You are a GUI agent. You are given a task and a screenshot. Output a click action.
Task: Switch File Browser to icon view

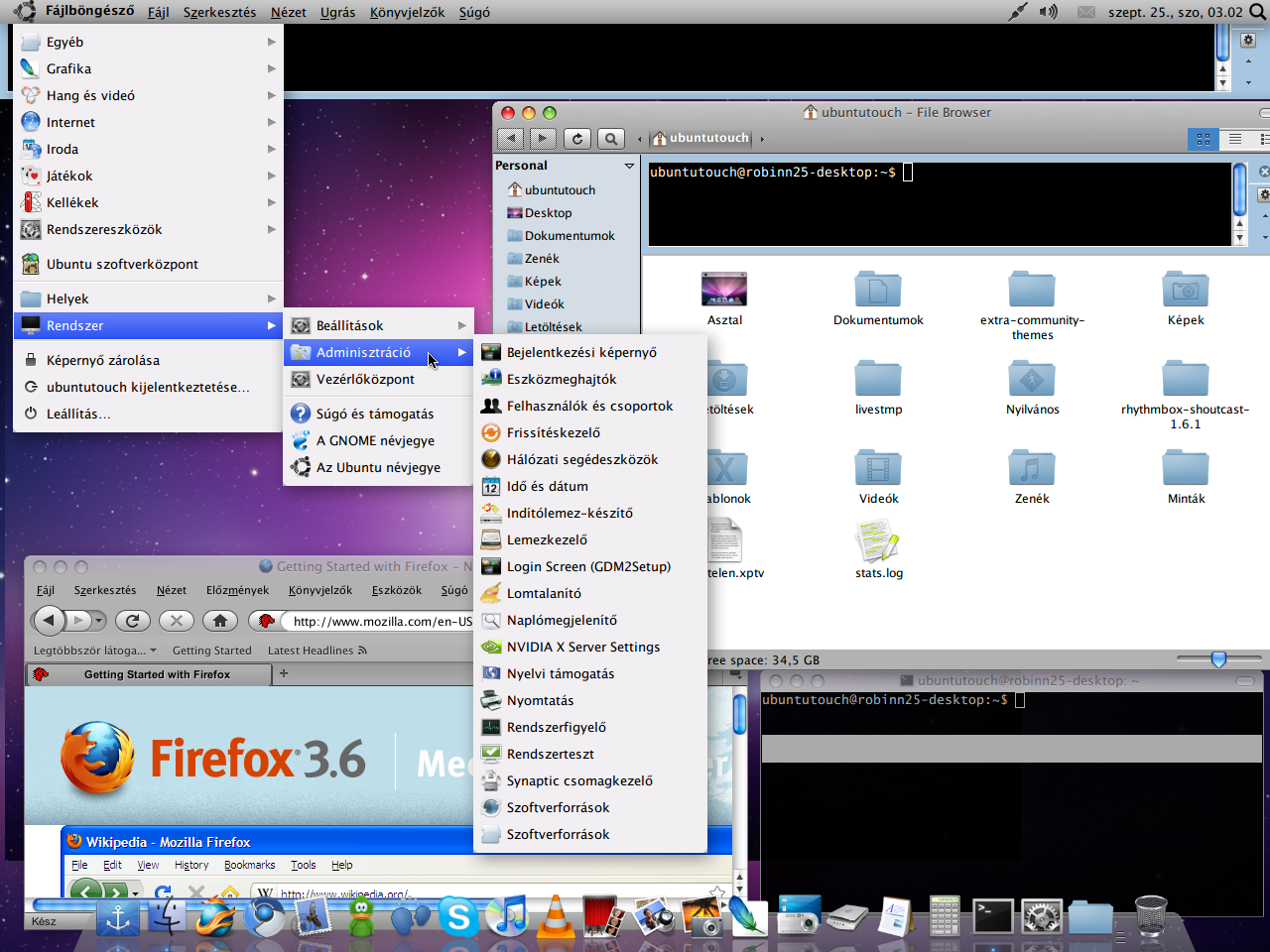pos(1204,139)
